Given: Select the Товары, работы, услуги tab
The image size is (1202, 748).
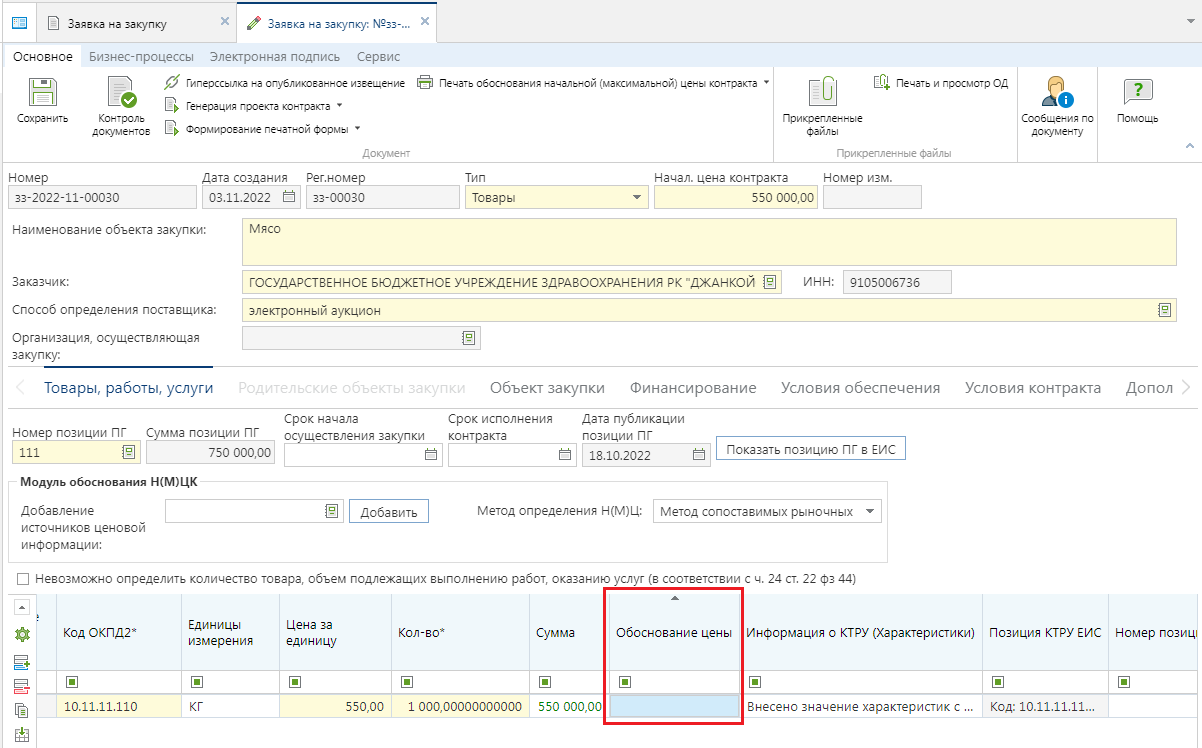Looking at the screenshot, I should [128, 388].
